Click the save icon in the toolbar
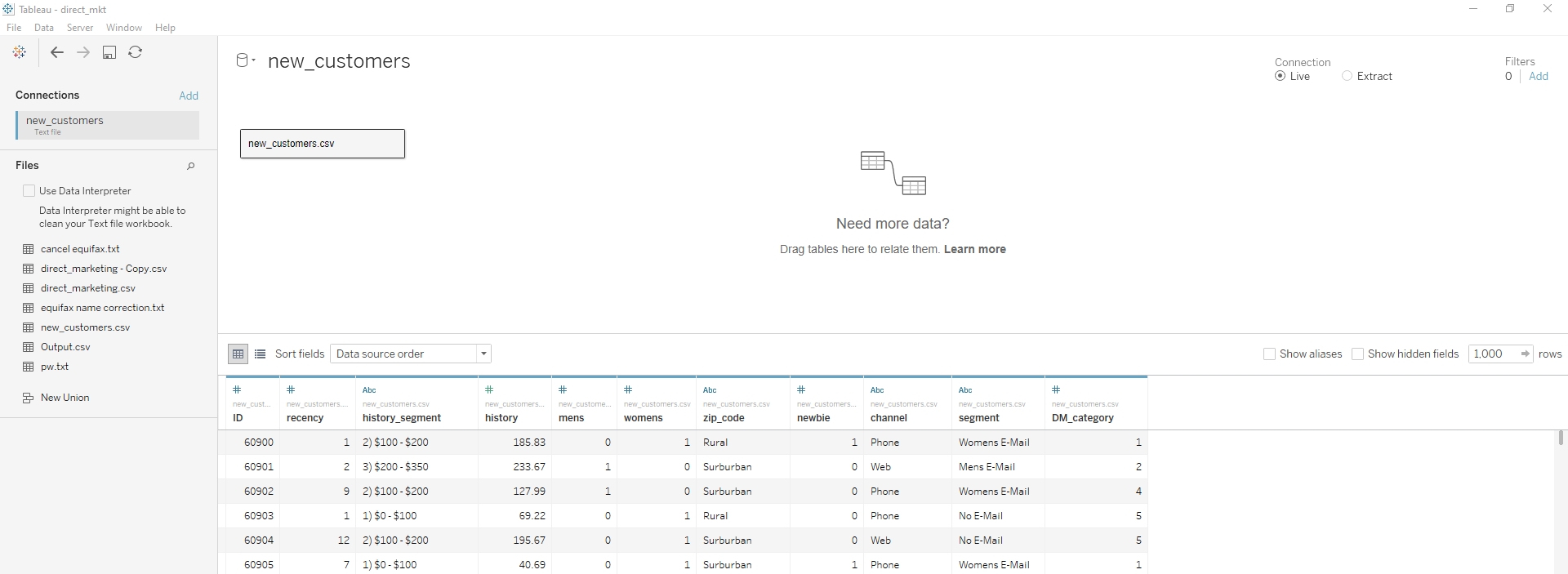The width and height of the screenshot is (1568, 574). click(109, 52)
